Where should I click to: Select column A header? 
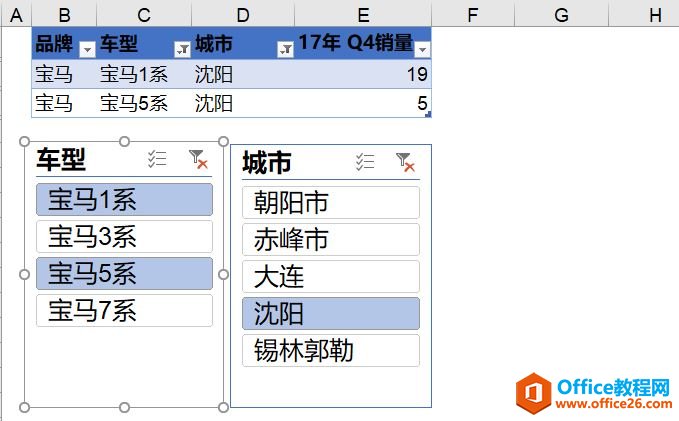(16, 14)
